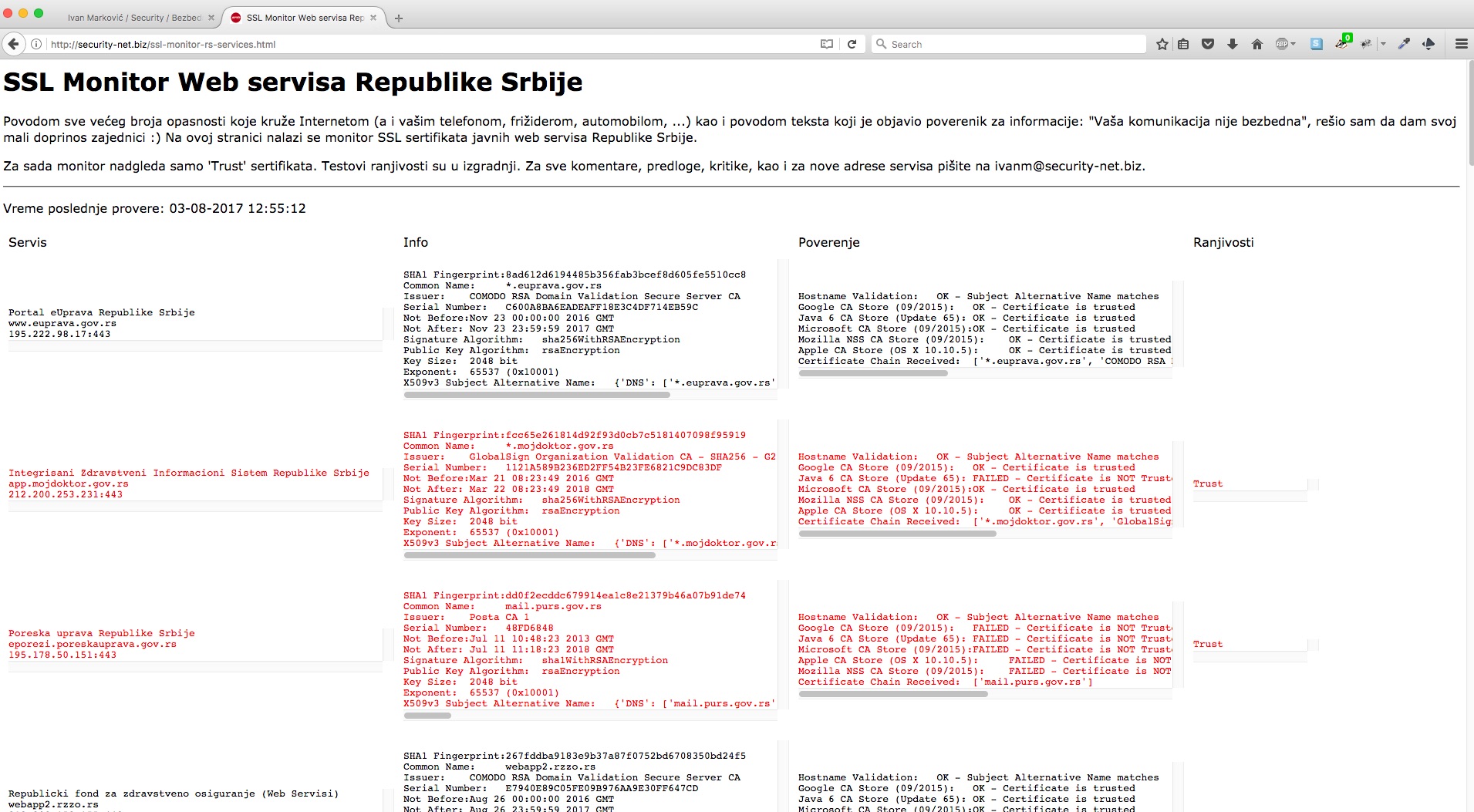Screen dimensions: 1474x812
Task: Click scrollbar under euprava Info block
Action: coord(537,395)
